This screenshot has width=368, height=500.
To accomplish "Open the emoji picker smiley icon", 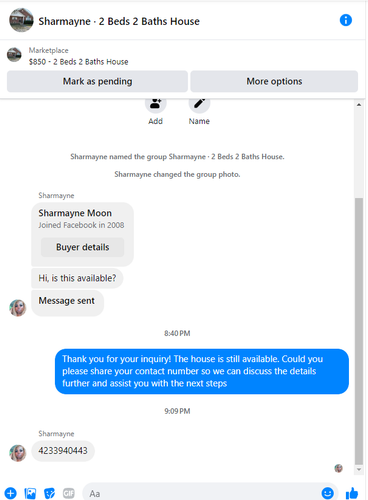I will click(x=327, y=493).
